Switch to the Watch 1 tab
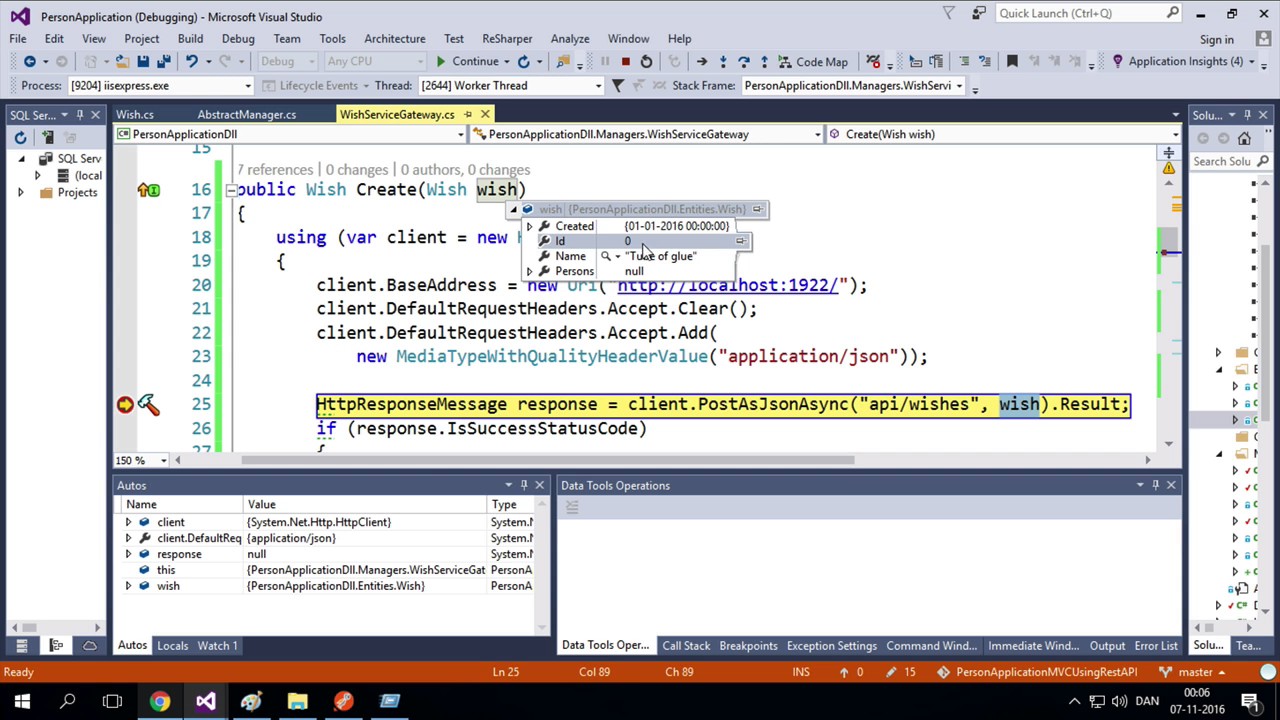This screenshot has width=1280, height=720. 217,646
